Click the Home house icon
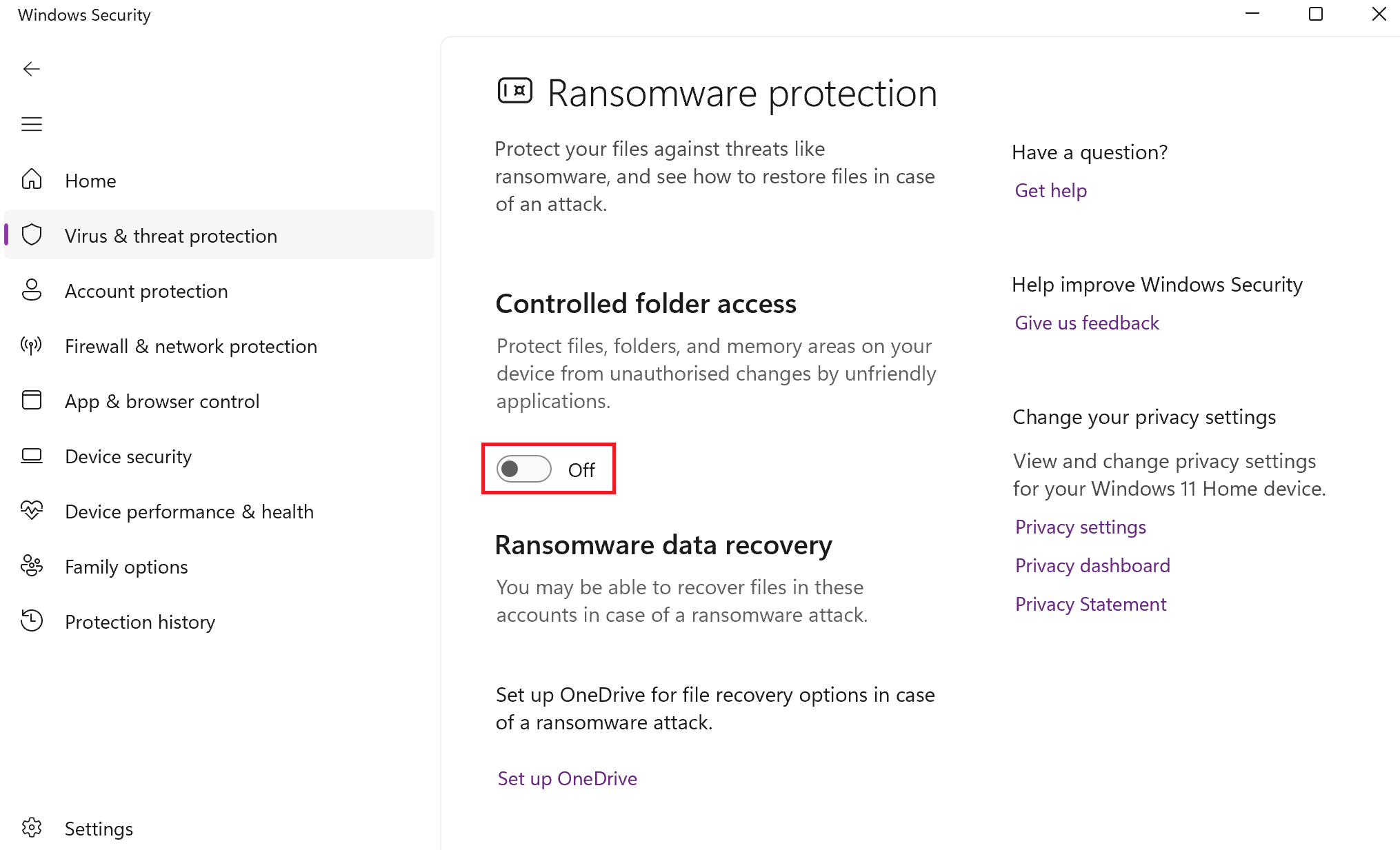The height and width of the screenshot is (850, 1400). [32, 180]
